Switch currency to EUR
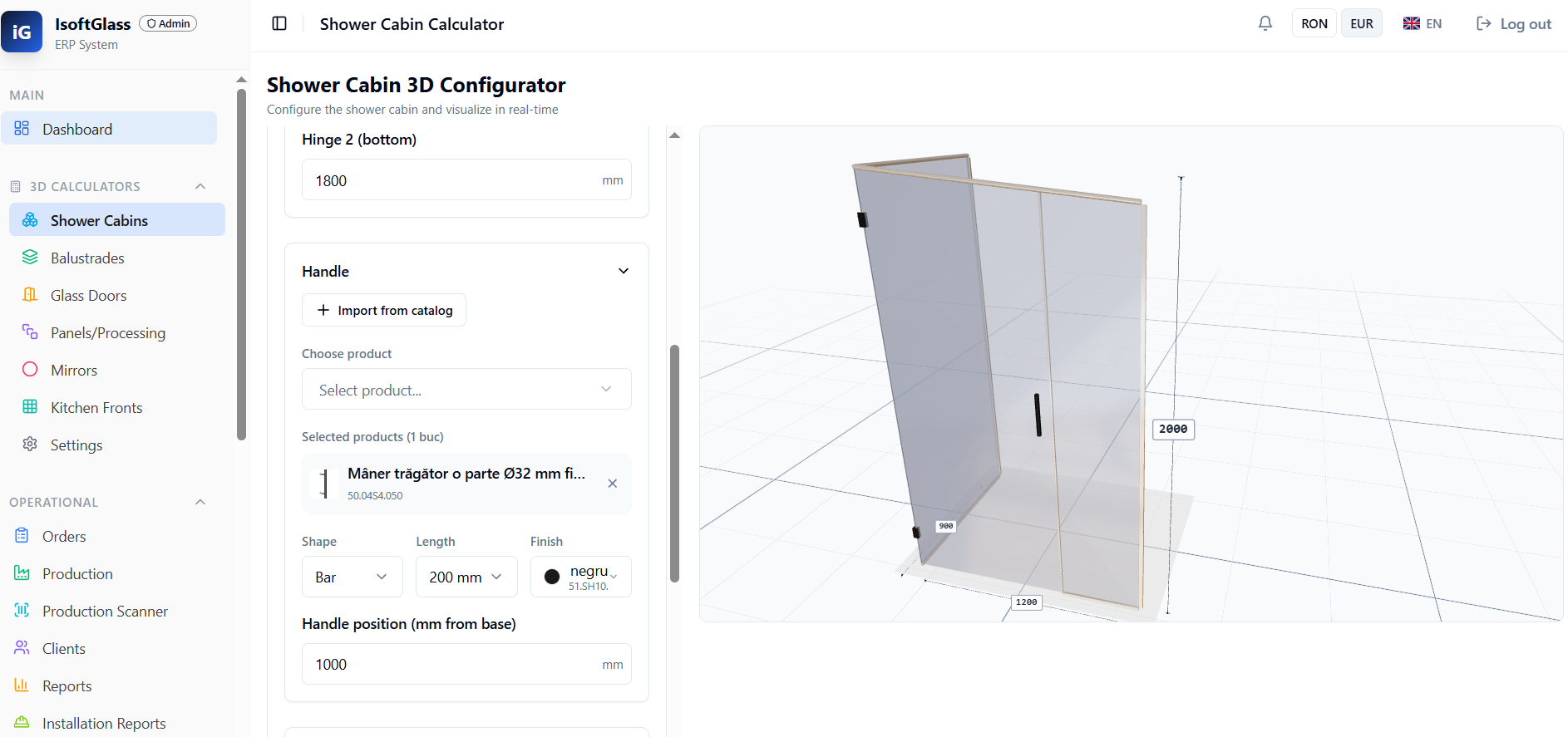 (x=1362, y=23)
